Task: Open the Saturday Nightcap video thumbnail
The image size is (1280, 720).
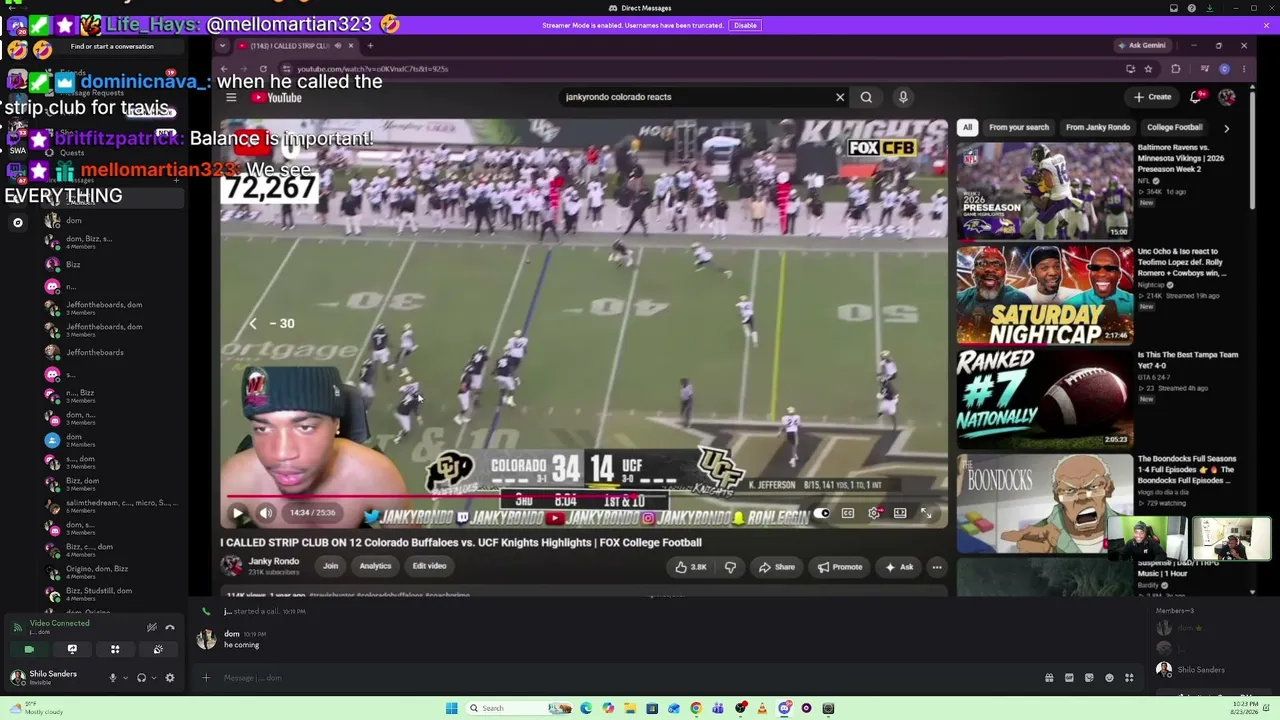Action: pos(1044,295)
